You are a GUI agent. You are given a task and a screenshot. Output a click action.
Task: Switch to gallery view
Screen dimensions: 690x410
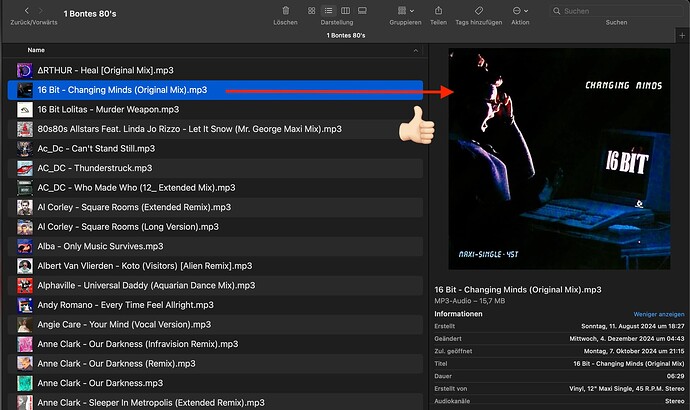point(362,11)
